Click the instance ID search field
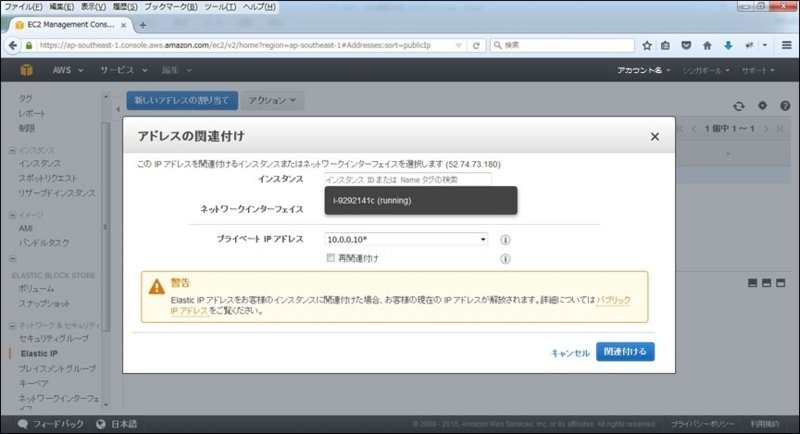Screen dimensions: 800x434 (x=407, y=179)
